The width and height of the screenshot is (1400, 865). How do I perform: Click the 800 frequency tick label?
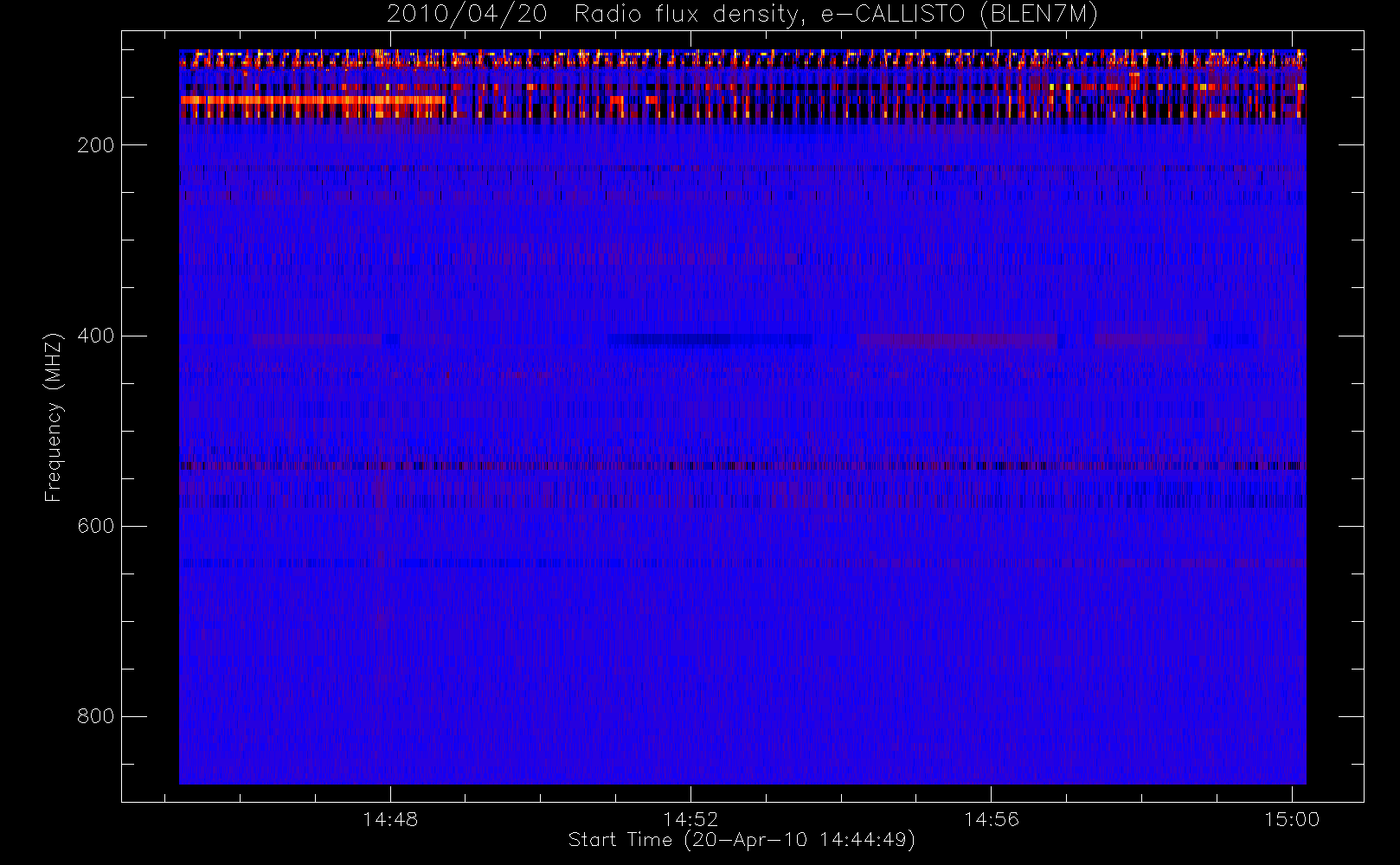95,716
